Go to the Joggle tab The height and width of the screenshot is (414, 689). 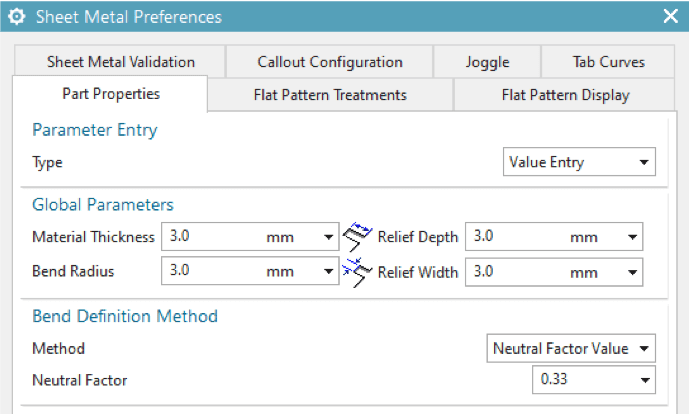[487, 61]
